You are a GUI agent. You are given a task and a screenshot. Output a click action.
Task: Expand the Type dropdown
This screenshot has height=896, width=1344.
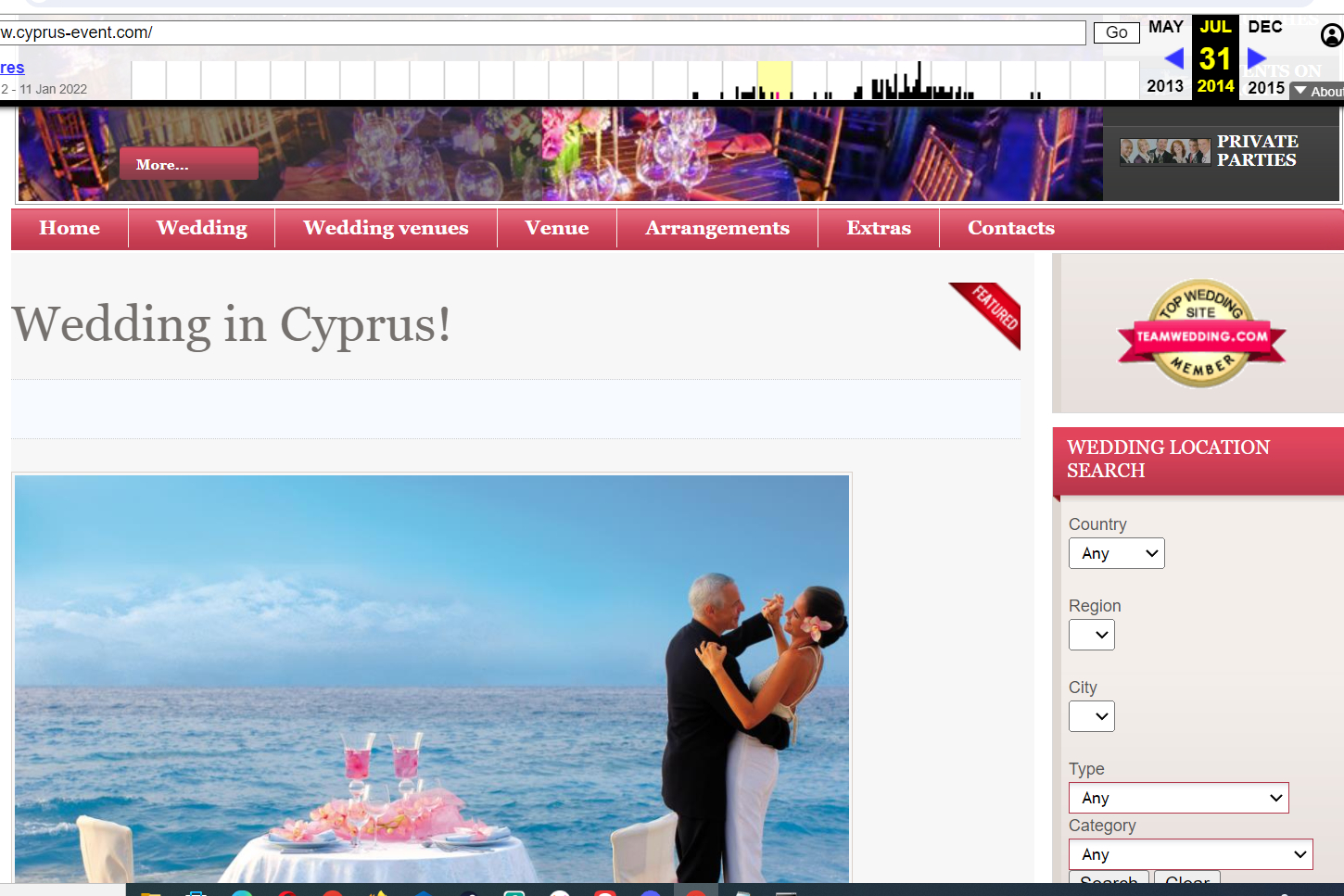[1178, 798]
